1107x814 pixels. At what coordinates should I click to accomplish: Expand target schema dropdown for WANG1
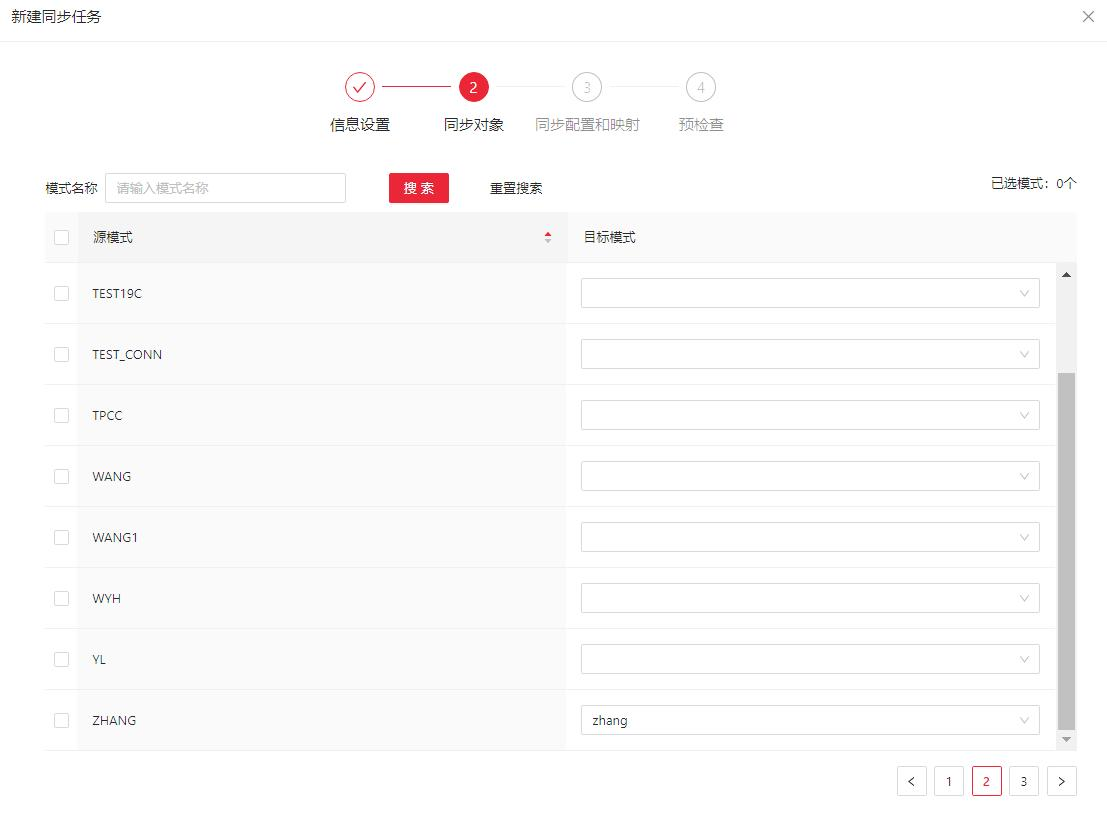pyautogui.click(x=810, y=537)
